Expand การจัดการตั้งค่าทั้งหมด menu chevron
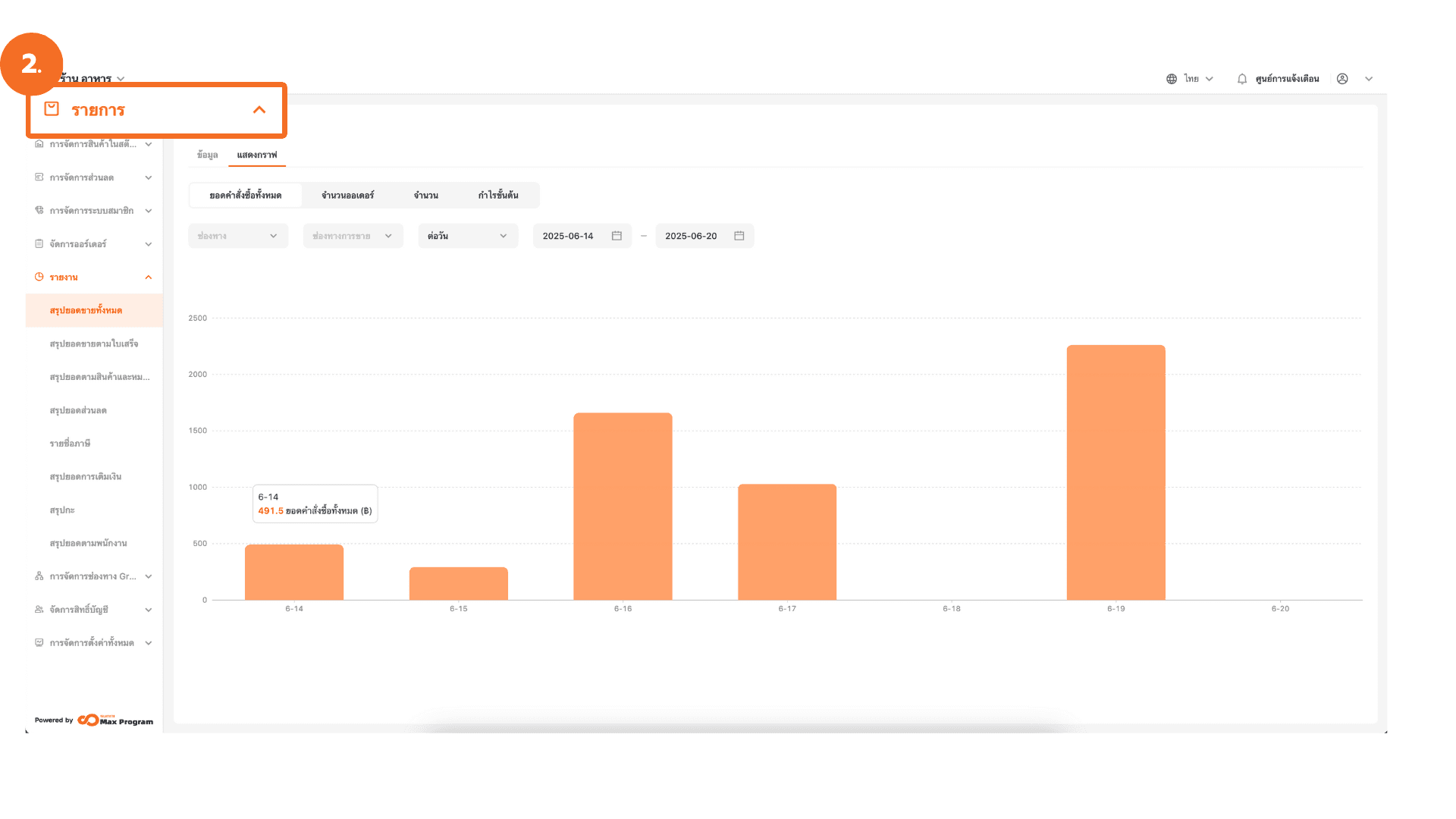The width and height of the screenshot is (1456, 819). click(149, 643)
